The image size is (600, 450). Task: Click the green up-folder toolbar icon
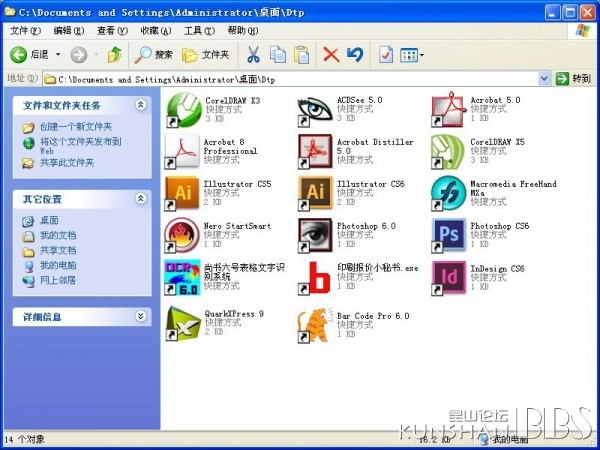114,55
